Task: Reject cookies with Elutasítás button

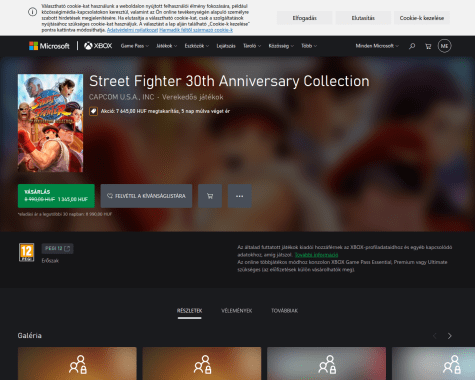Action: point(363,18)
